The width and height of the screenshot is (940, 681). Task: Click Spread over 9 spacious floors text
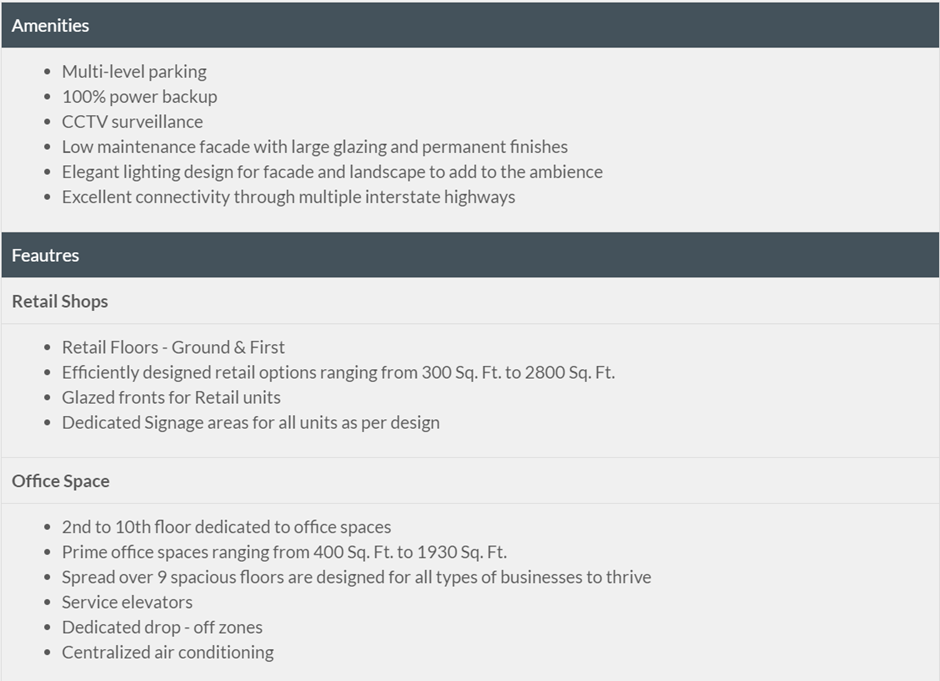356,577
